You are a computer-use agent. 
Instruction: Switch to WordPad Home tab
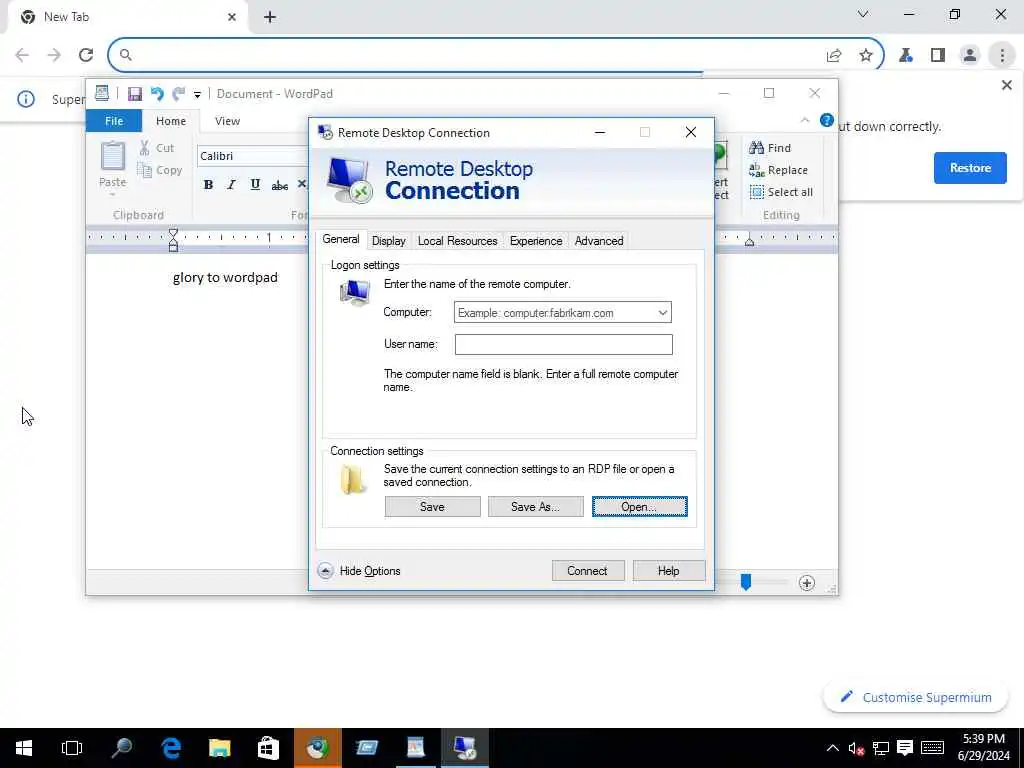click(x=170, y=121)
